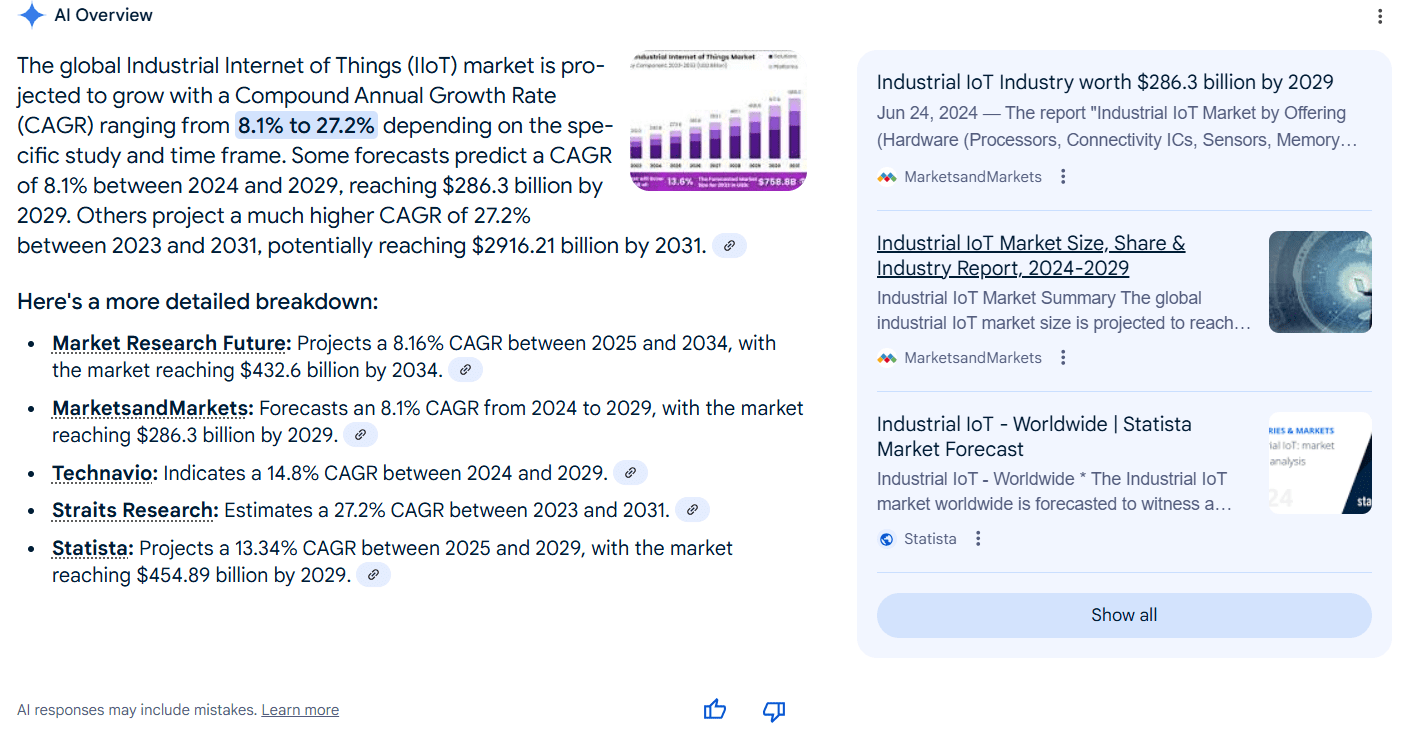Click the Statista source card image
The height and width of the screenshot is (738, 1406).
point(1320,462)
